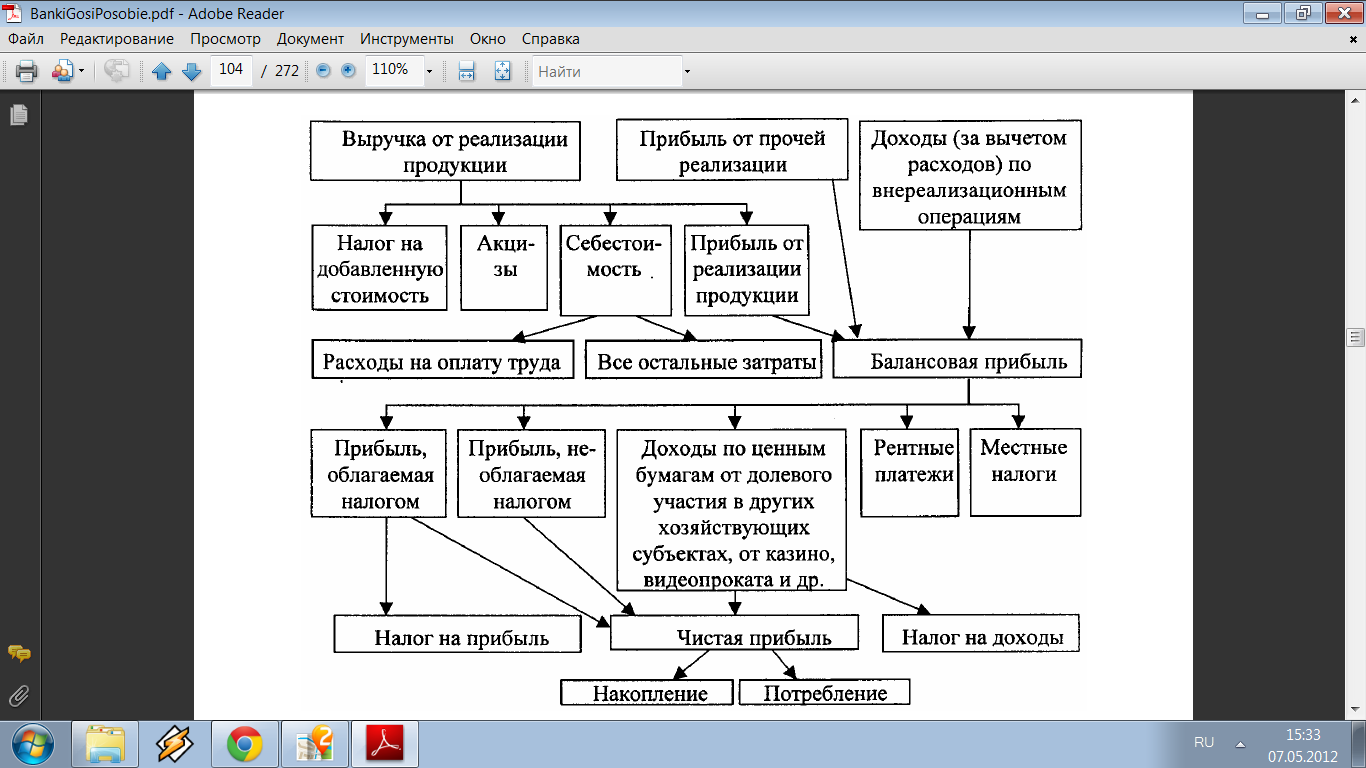Click the 'Себестоимость' box

click(x=614, y=270)
